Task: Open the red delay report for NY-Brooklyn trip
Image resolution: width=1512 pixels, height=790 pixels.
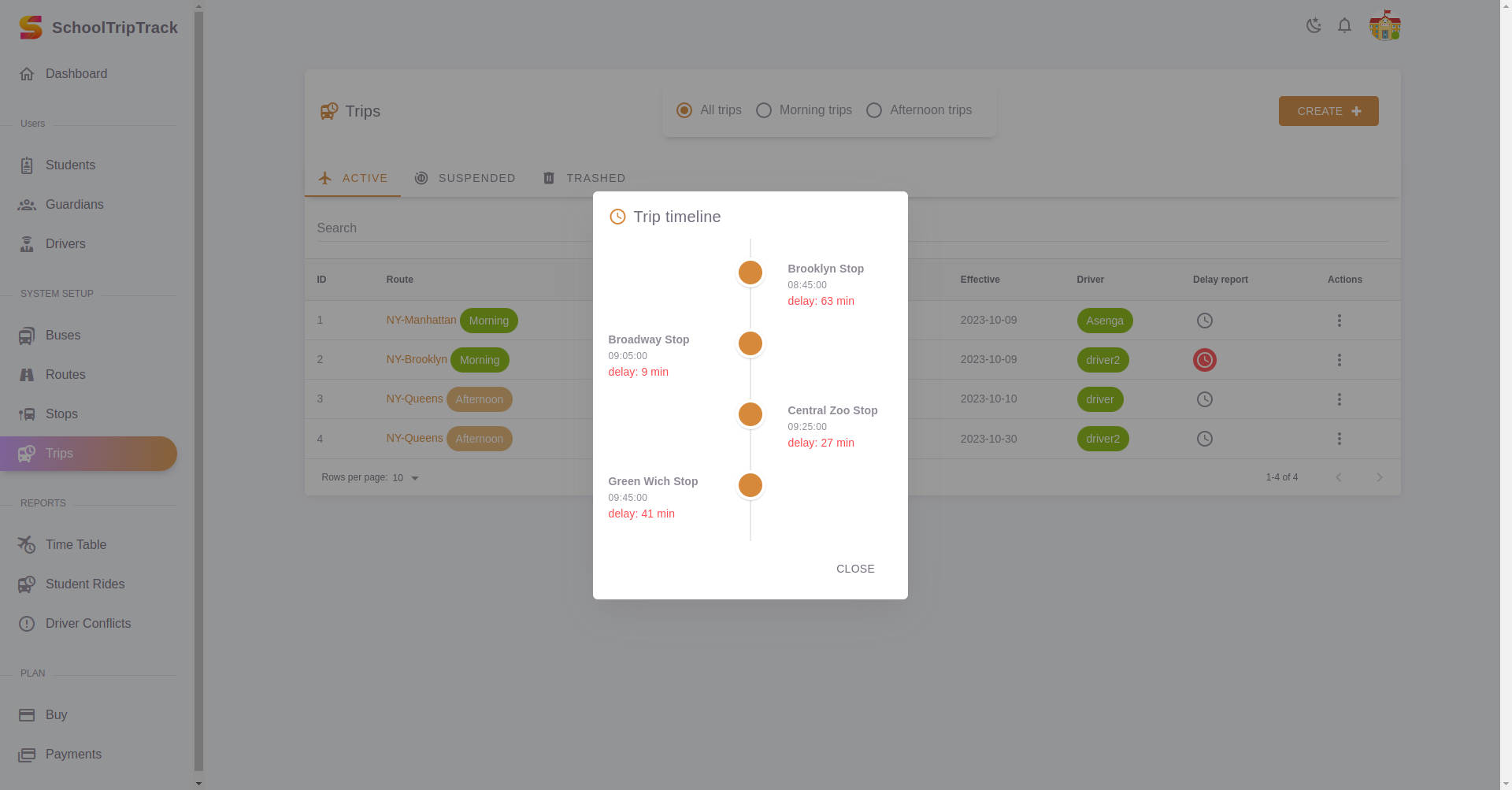Action: (x=1204, y=360)
